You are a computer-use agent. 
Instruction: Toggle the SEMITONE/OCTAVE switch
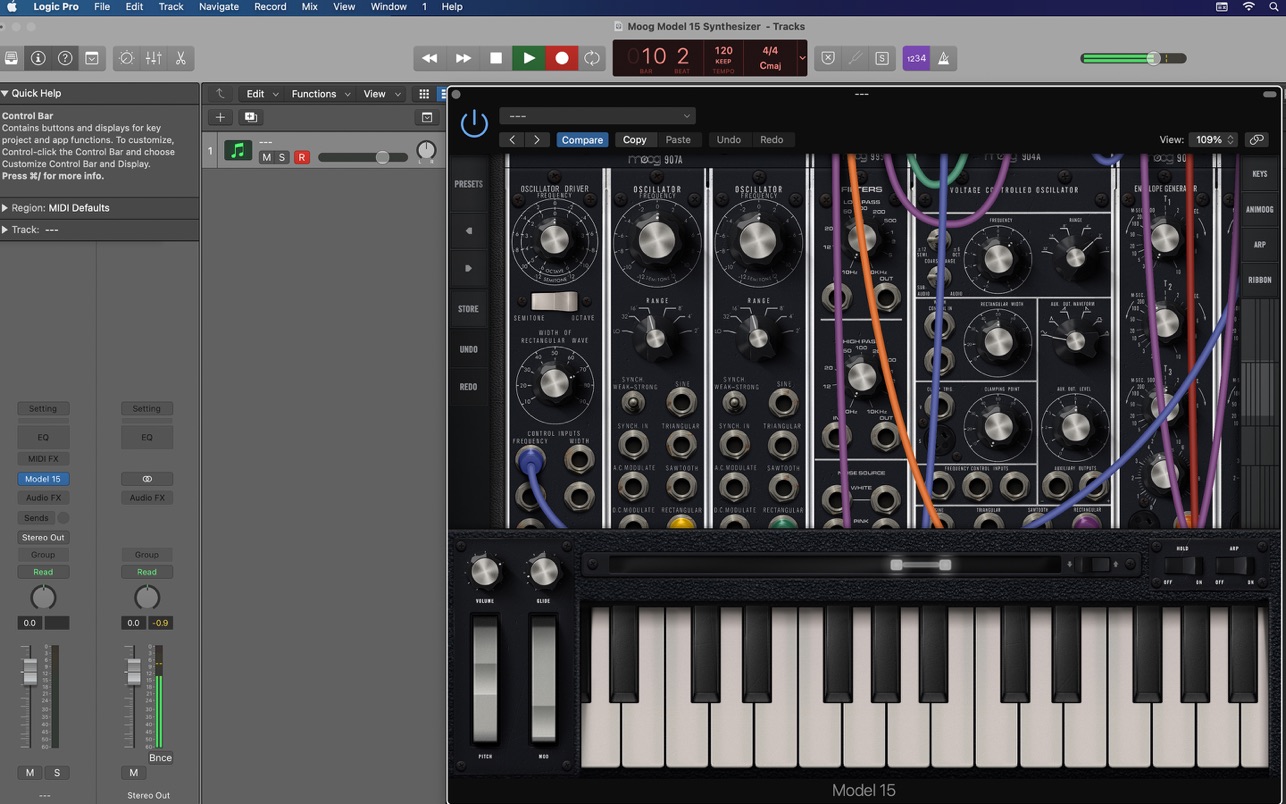(x=554, y=301)
